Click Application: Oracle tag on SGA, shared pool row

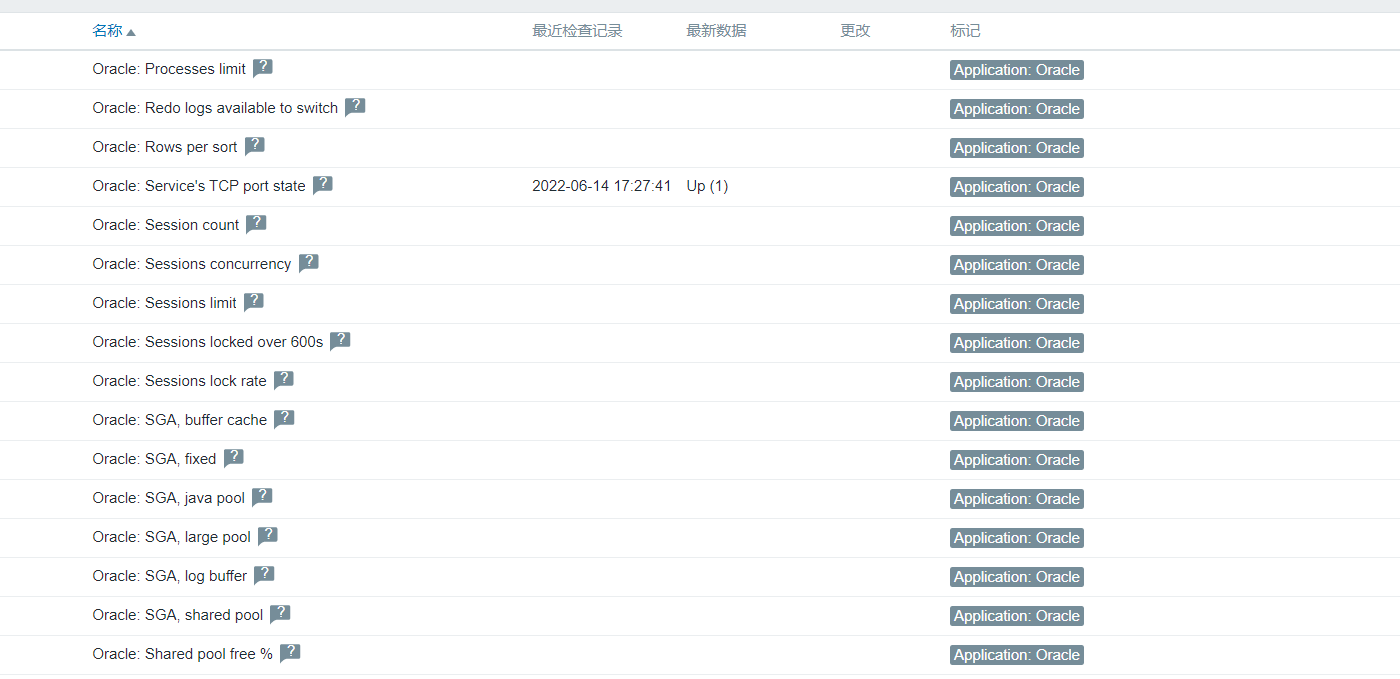point(1017,616)
